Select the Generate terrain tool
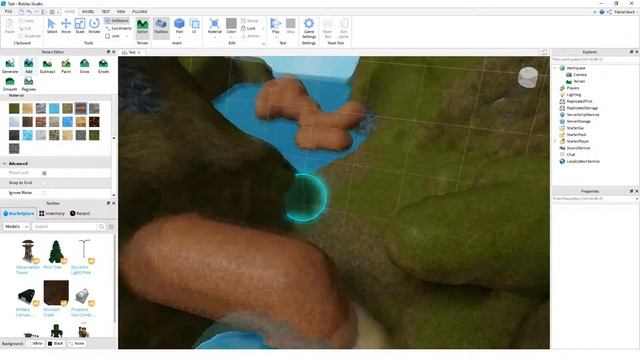The height and width of the screenshot is (360, 640). coord(10,66)
